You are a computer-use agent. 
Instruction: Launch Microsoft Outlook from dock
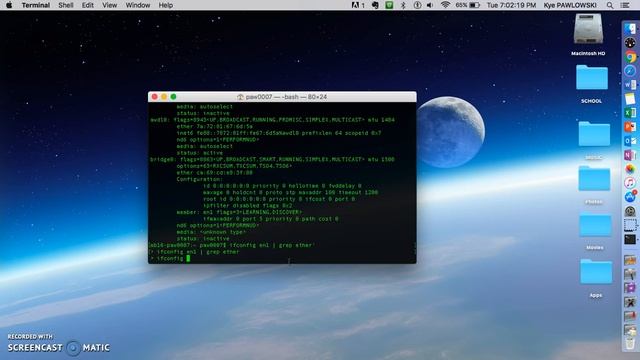[630, 141]
